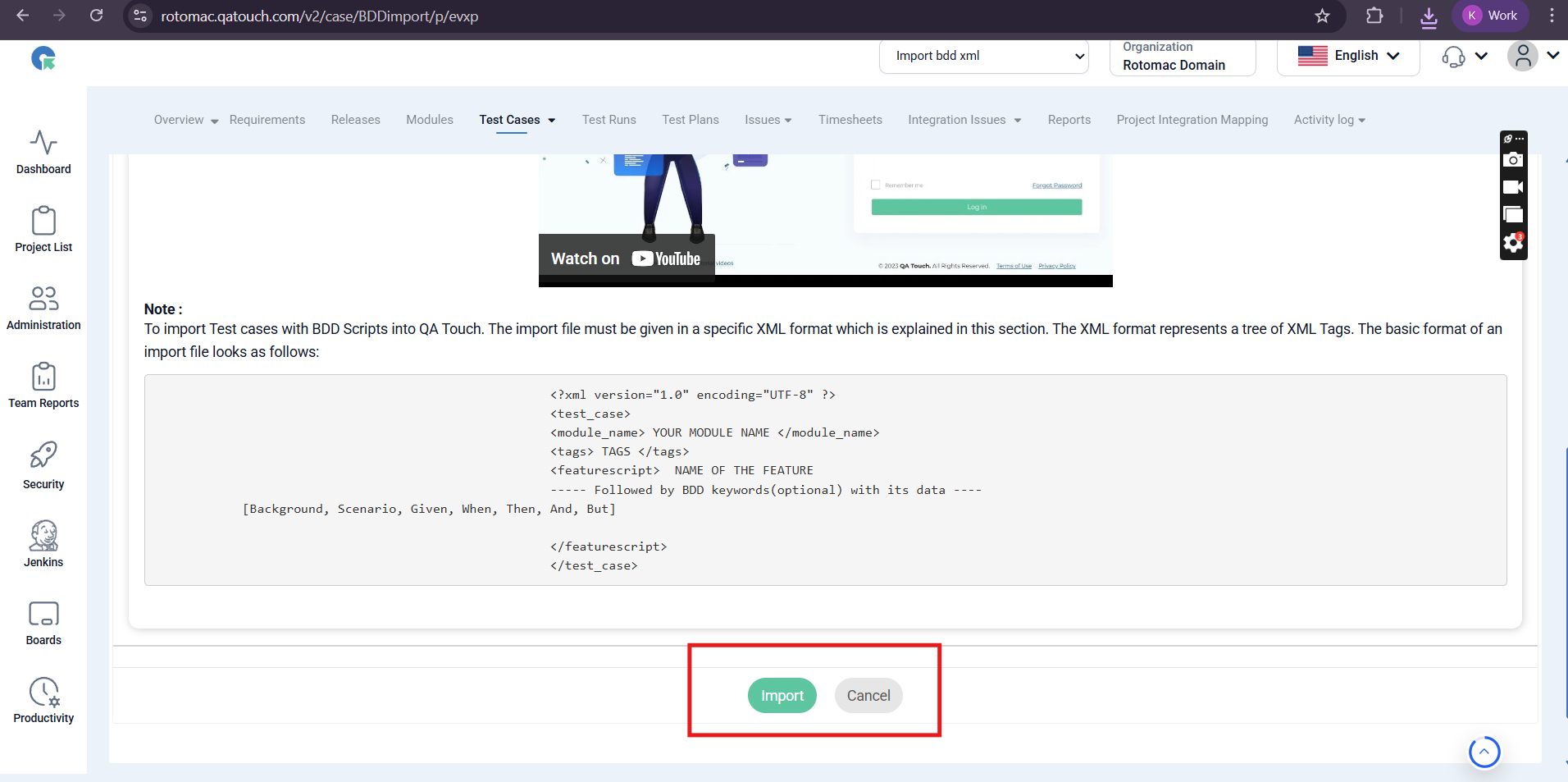
Task: Click the Watch on YouTube link
Action: click(x=626, y=258)
